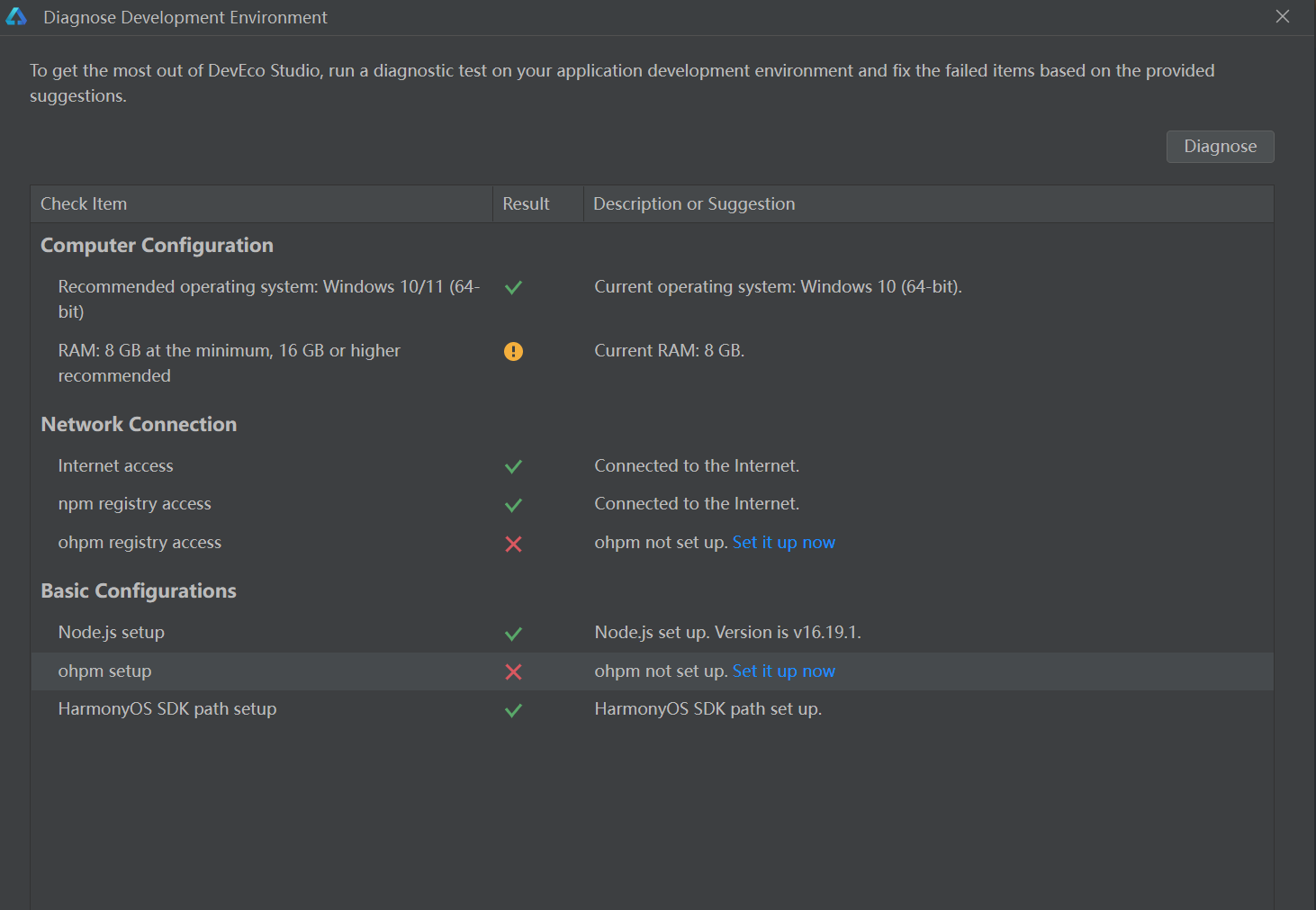The image size is (1316, 910).
Task: Click the green check beside operating system
Action: [513, 288]
